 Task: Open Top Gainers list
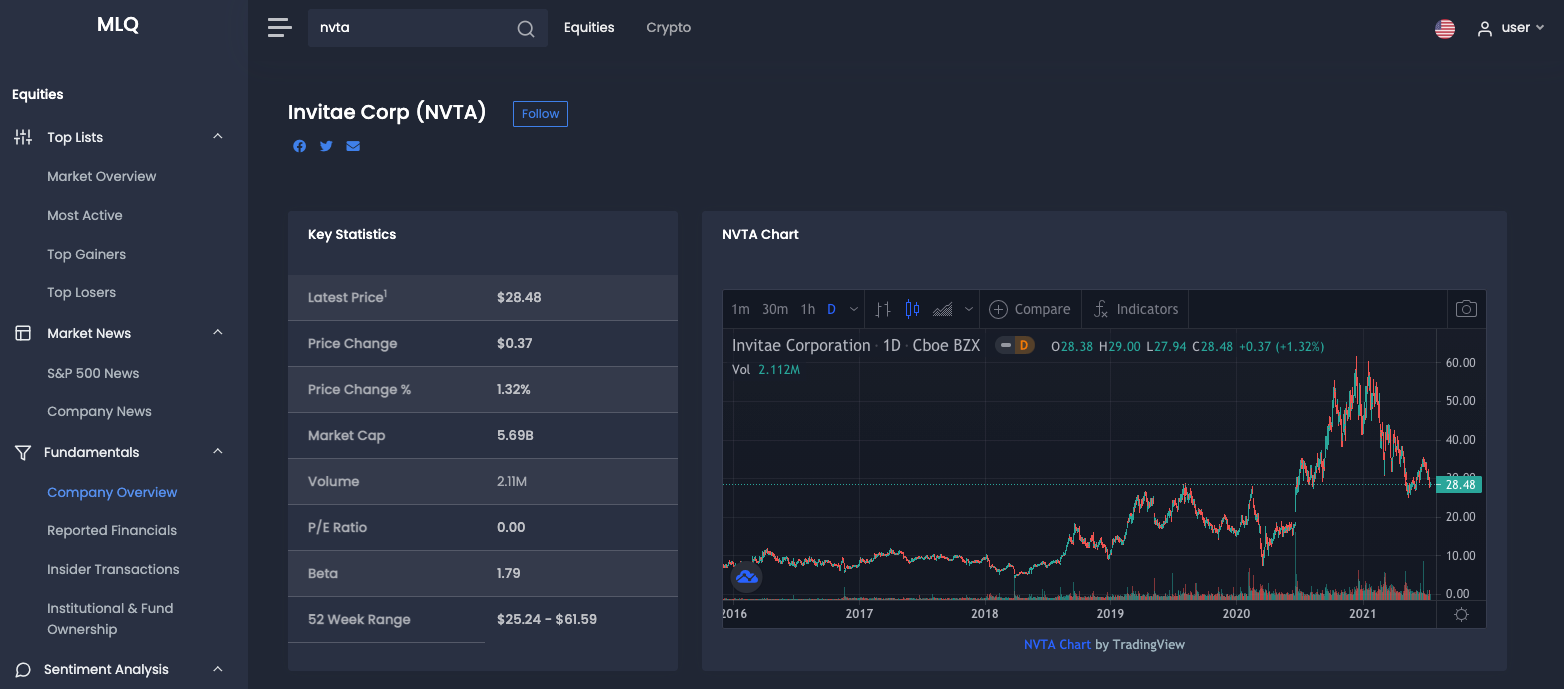[87, 254]
